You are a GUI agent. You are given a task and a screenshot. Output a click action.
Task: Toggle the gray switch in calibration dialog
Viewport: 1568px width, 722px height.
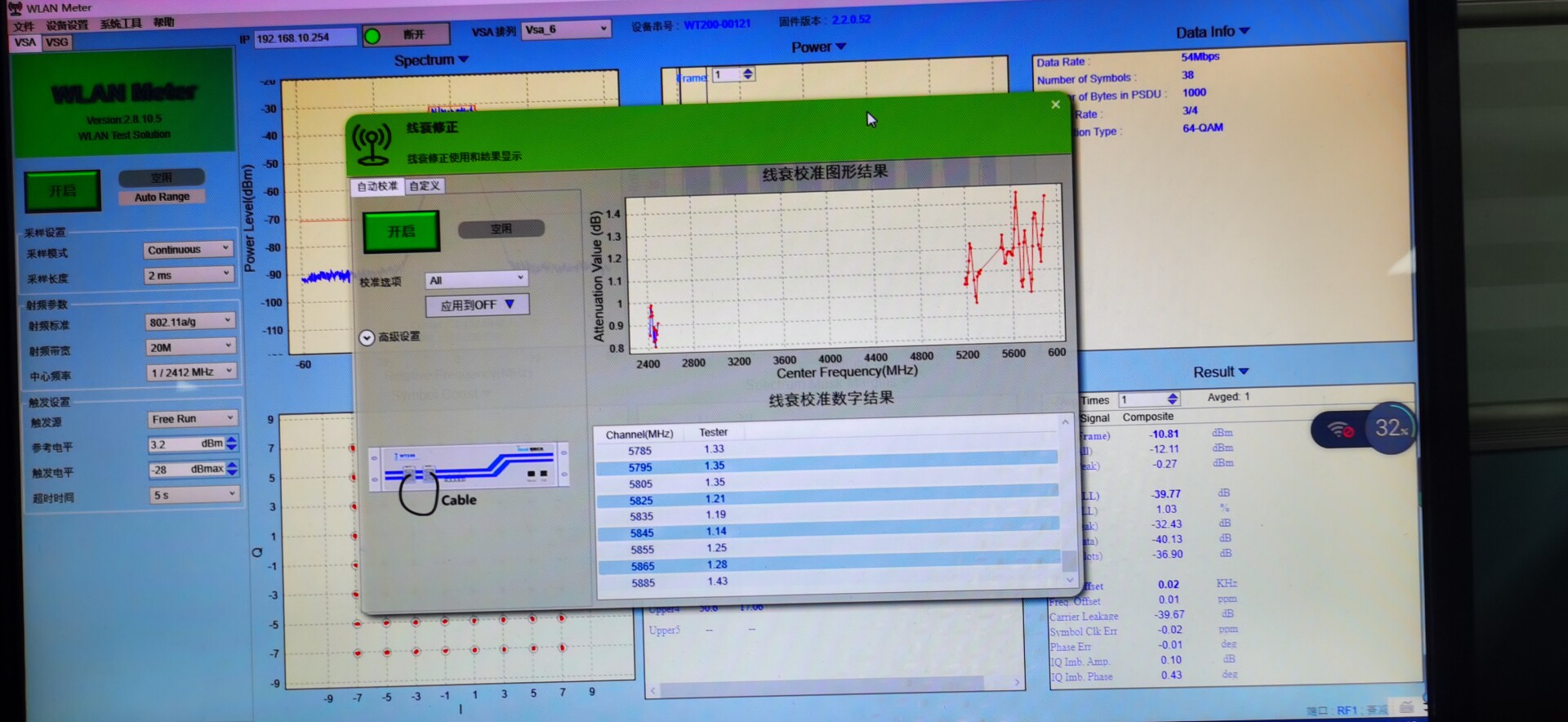[501, 230]
